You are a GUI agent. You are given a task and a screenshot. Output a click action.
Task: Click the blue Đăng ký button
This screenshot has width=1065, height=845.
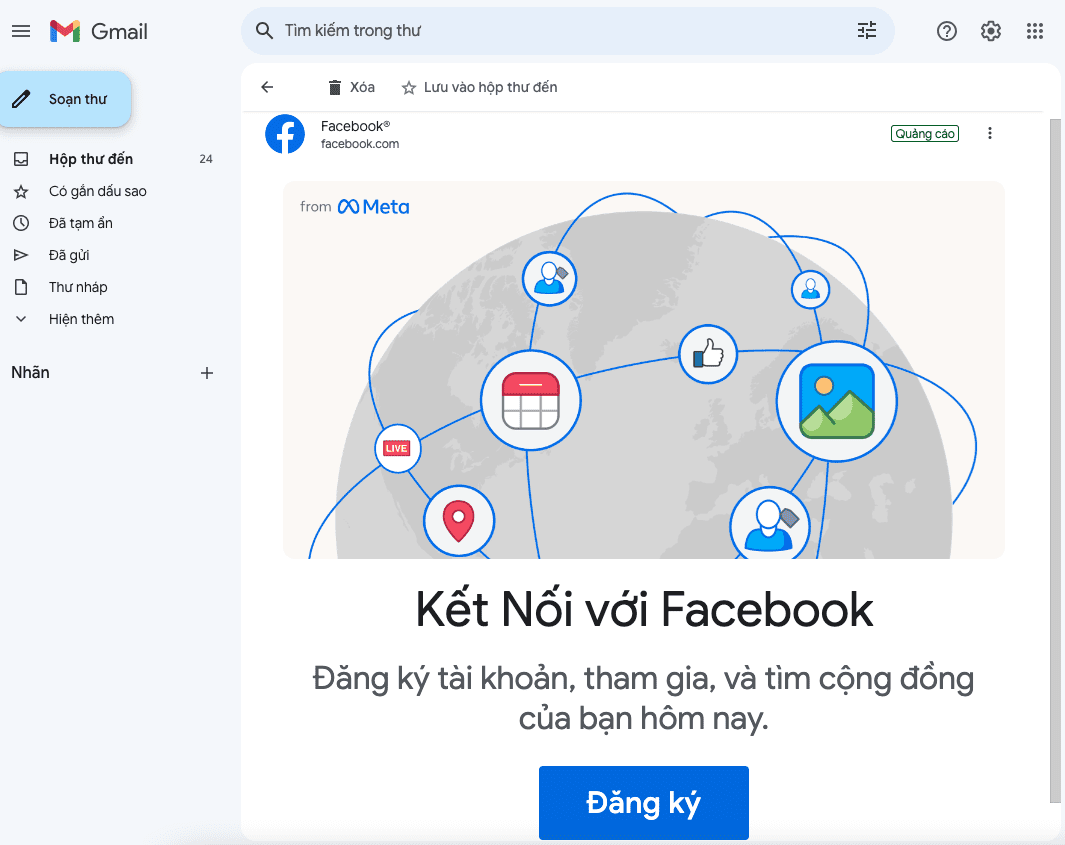click(x=644, y=803)
